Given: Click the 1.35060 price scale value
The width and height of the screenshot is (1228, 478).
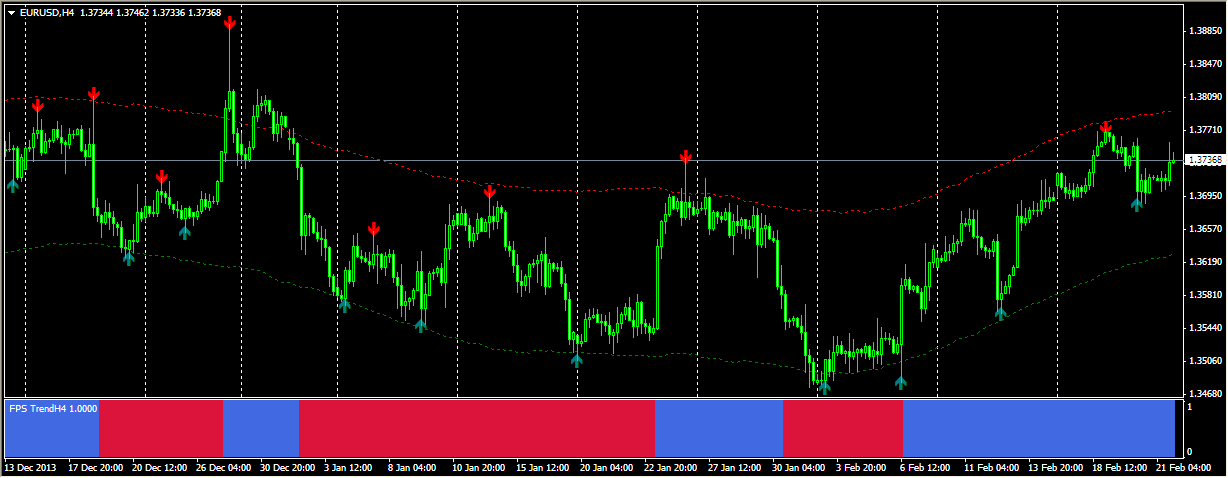Looking at the screenshot, I should [x=1208, y=361].
